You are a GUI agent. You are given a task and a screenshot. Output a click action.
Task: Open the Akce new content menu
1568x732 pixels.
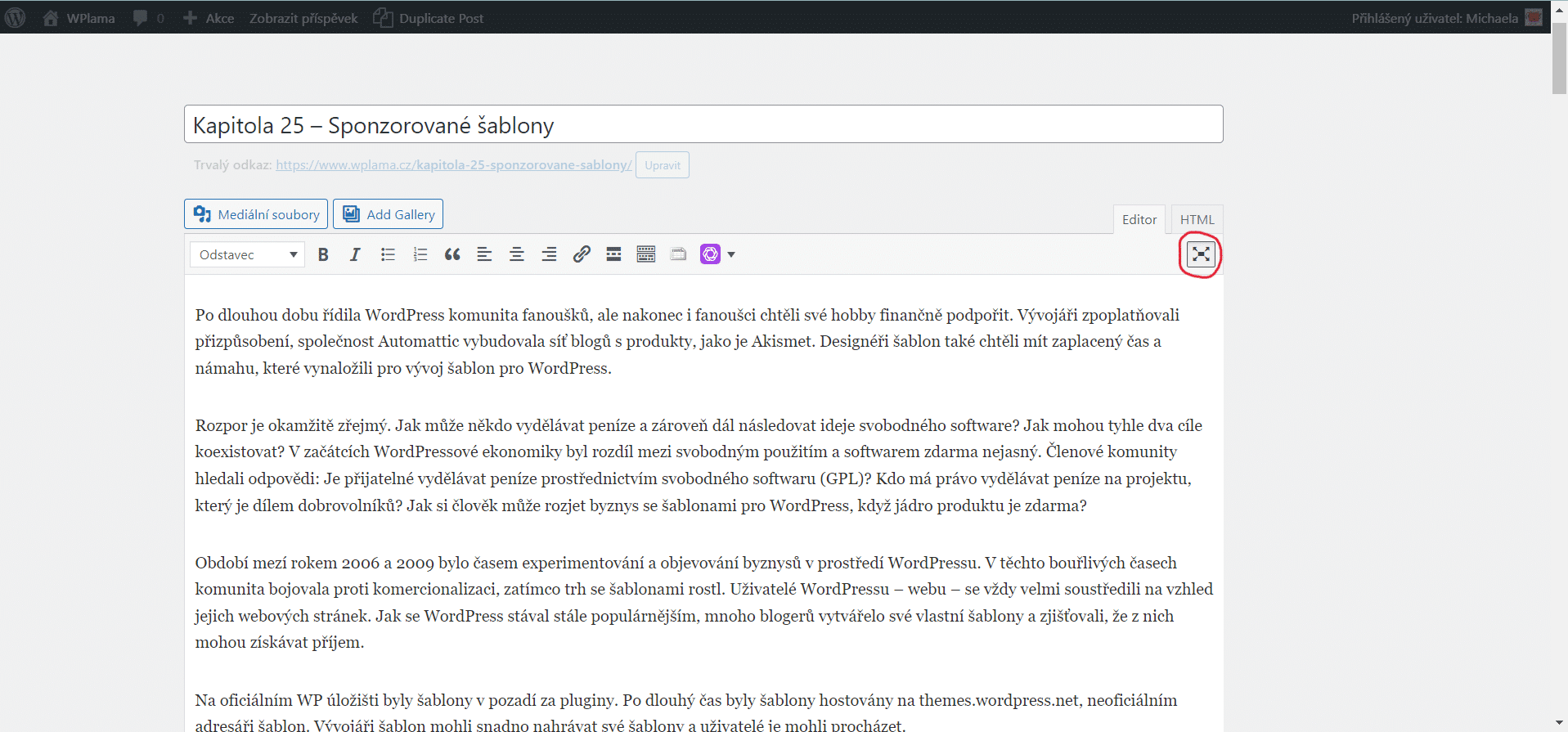(208, 18)
